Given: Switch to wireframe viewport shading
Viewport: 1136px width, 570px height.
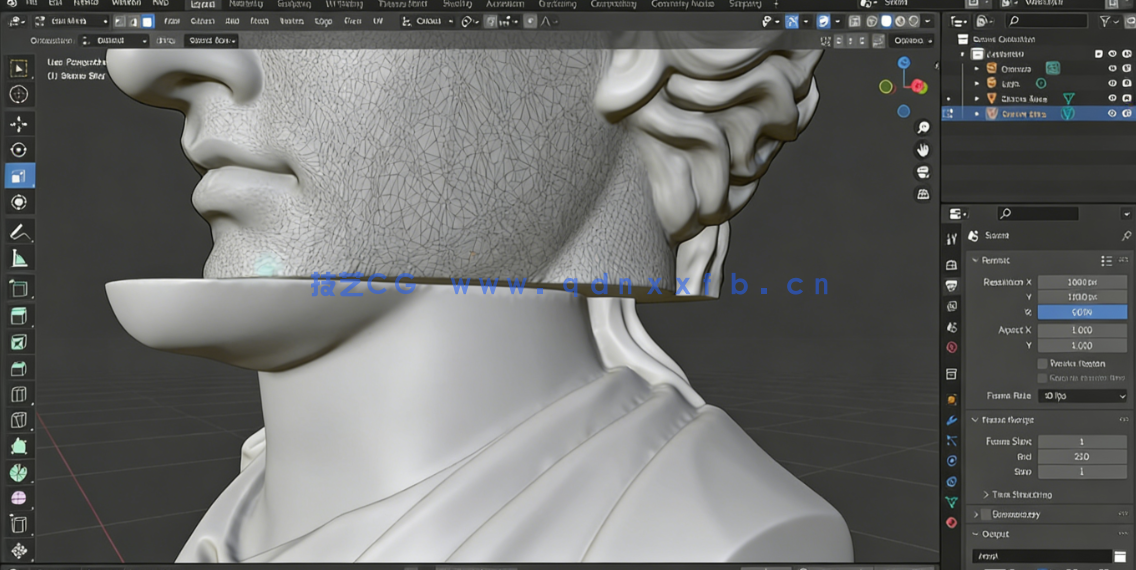Looking at the screenshot, I should click(x=872, y=22).
